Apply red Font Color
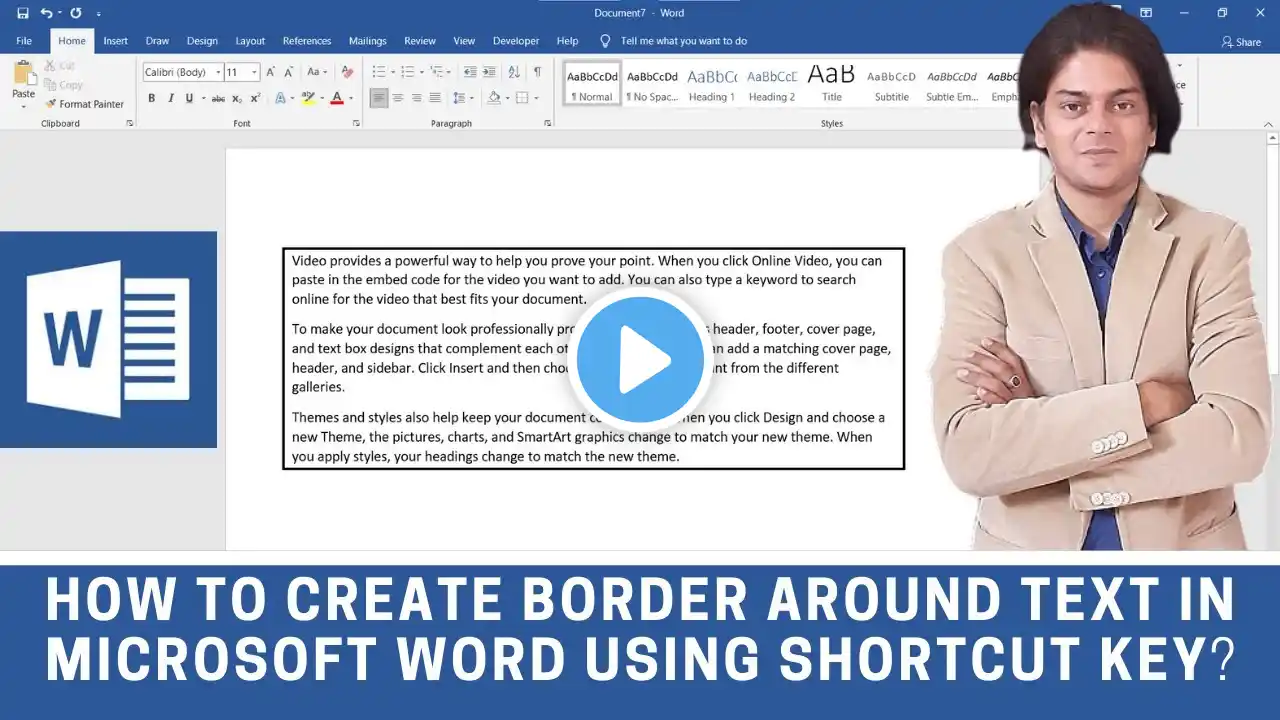This screenshot has height=720, width=1280. pyautogui.click(x=337, y=98)
